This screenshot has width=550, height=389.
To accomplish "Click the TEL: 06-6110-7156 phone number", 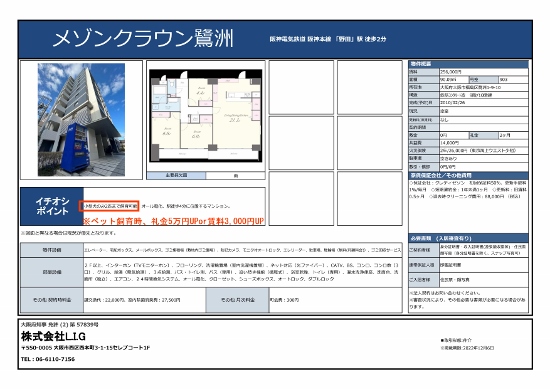I will pyautogui.click(x=48, y=359).
